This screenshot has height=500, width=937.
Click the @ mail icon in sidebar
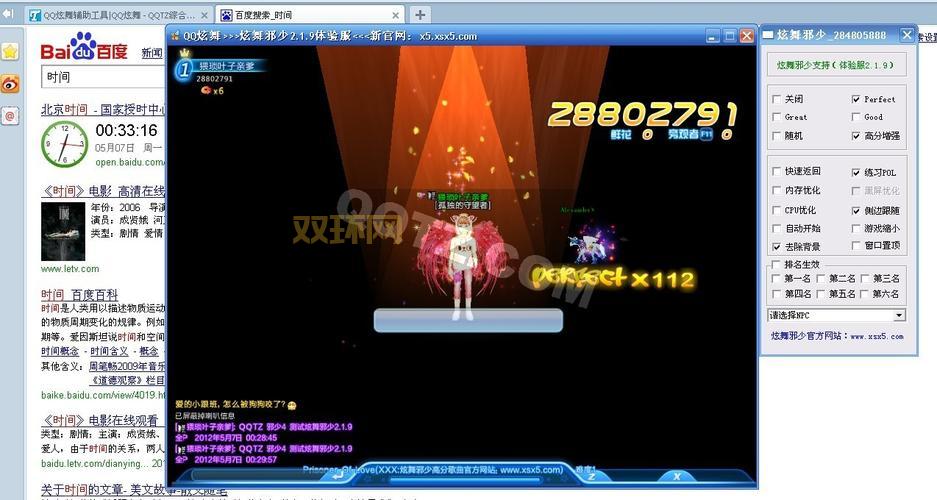pos(10,116)
